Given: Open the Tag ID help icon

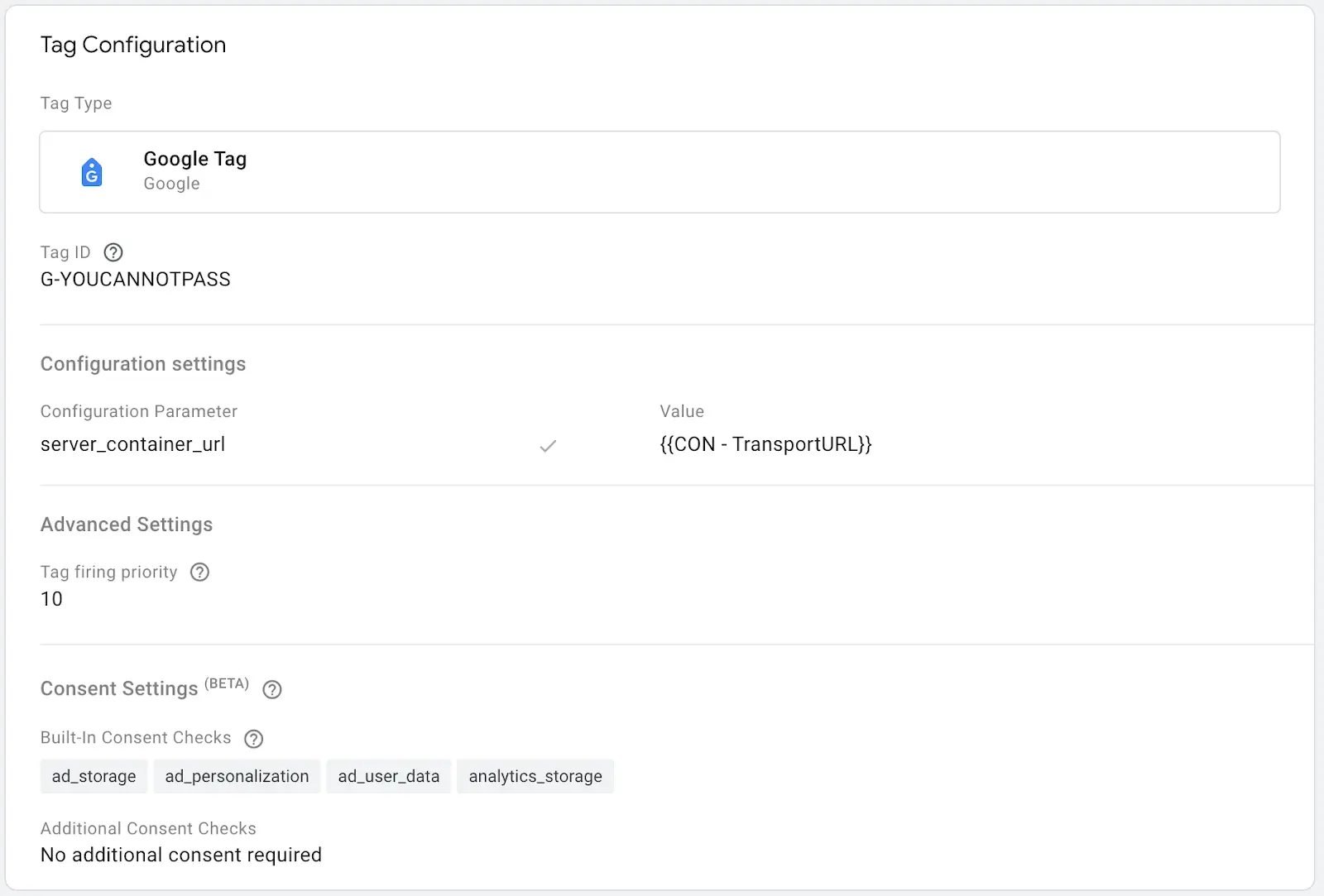Looking at the screenshot, I should click(x=113, y=252).
